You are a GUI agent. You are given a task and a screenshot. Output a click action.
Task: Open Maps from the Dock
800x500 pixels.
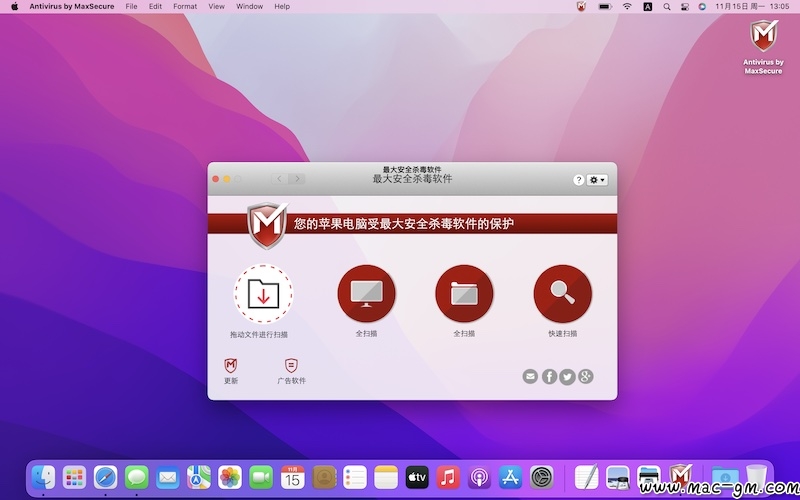(199, 478)
